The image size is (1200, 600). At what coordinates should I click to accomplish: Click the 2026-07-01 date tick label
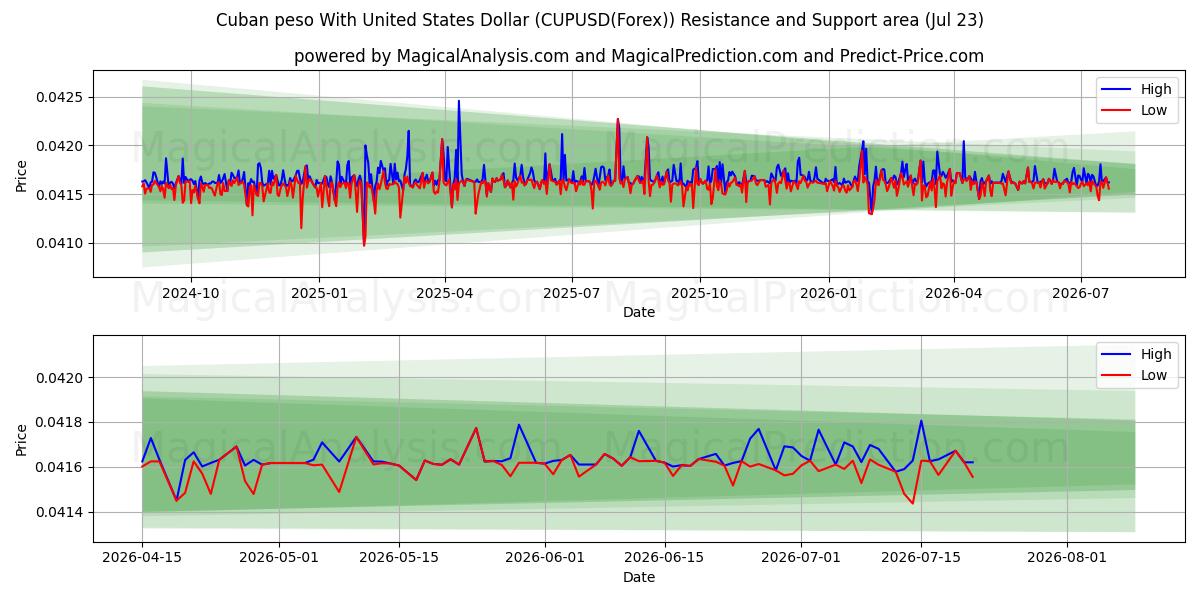(x=802, y=559)
